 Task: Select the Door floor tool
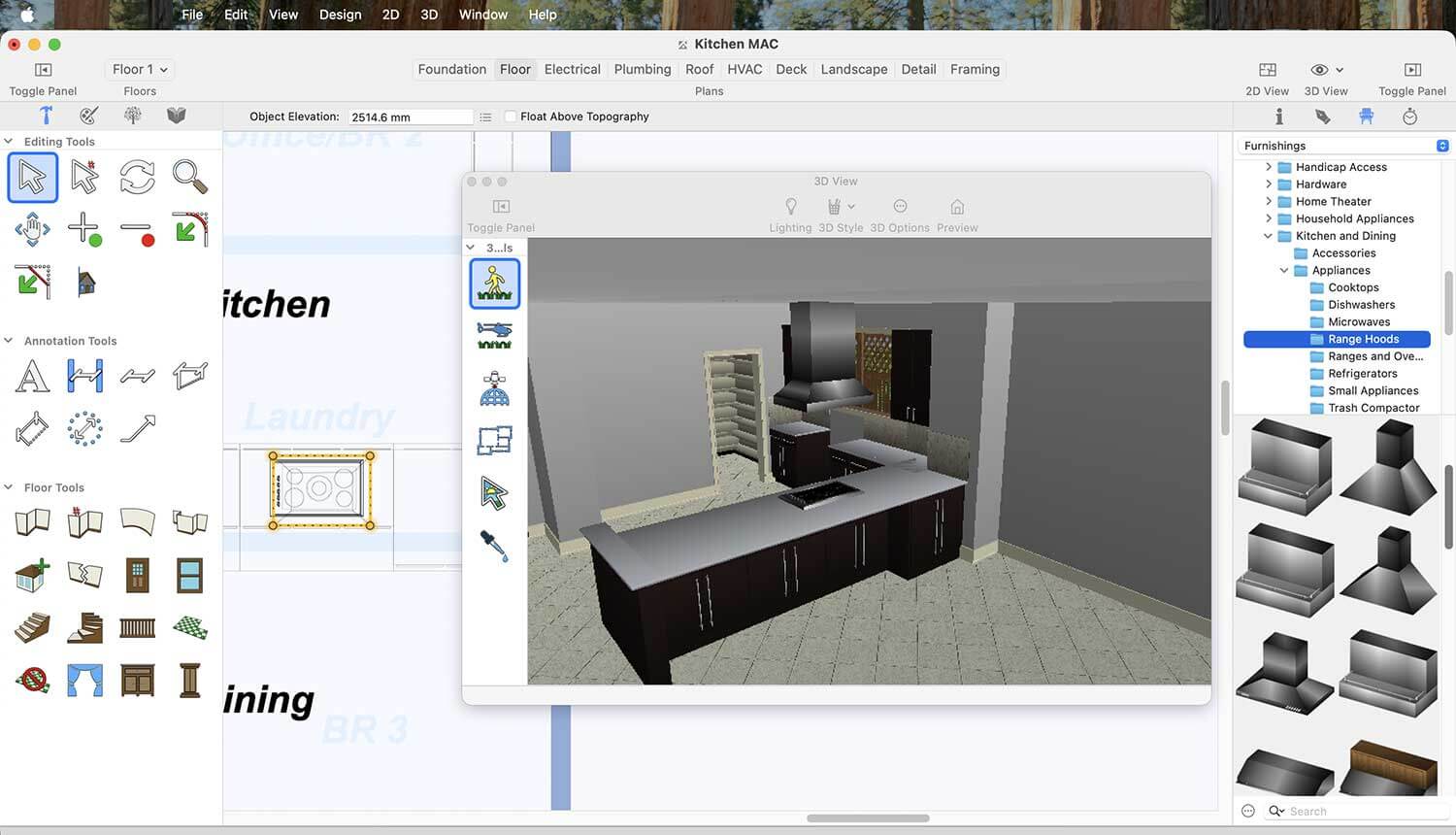137,576
